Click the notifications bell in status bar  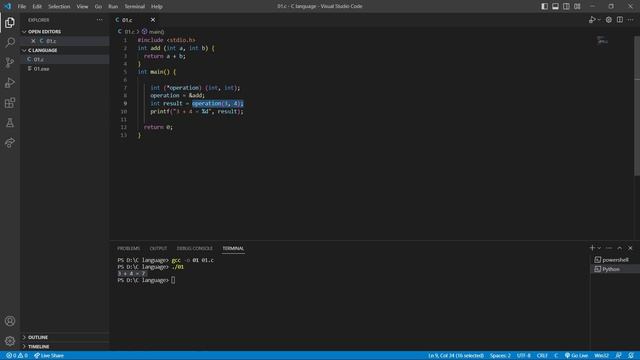631,356
